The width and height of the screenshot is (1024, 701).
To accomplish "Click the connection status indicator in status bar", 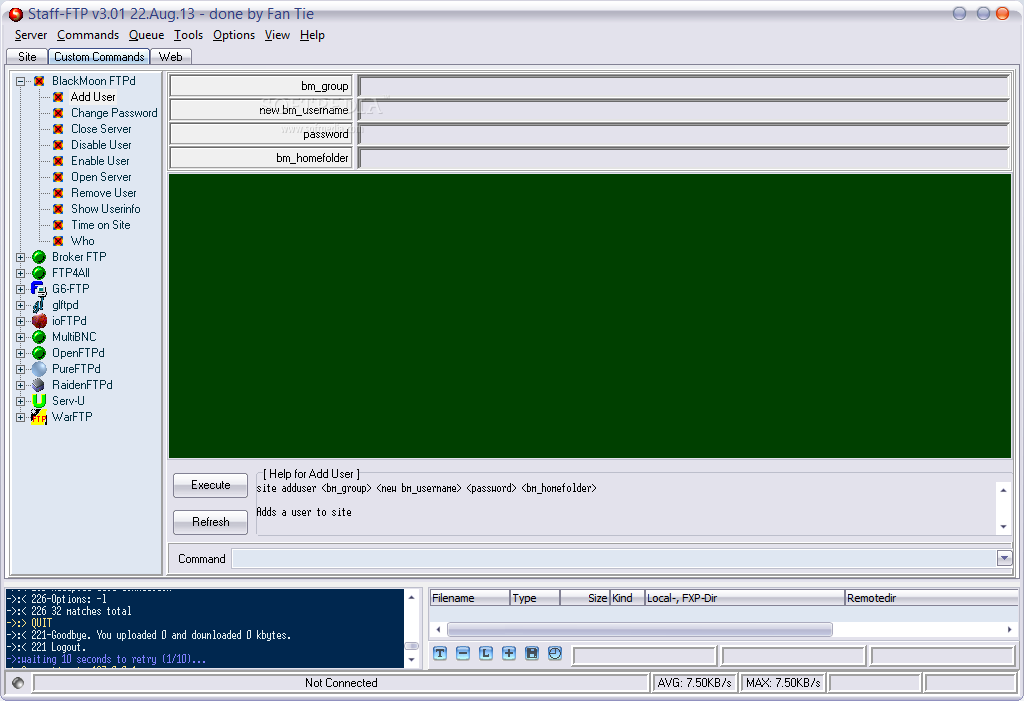I will [18, 683].
